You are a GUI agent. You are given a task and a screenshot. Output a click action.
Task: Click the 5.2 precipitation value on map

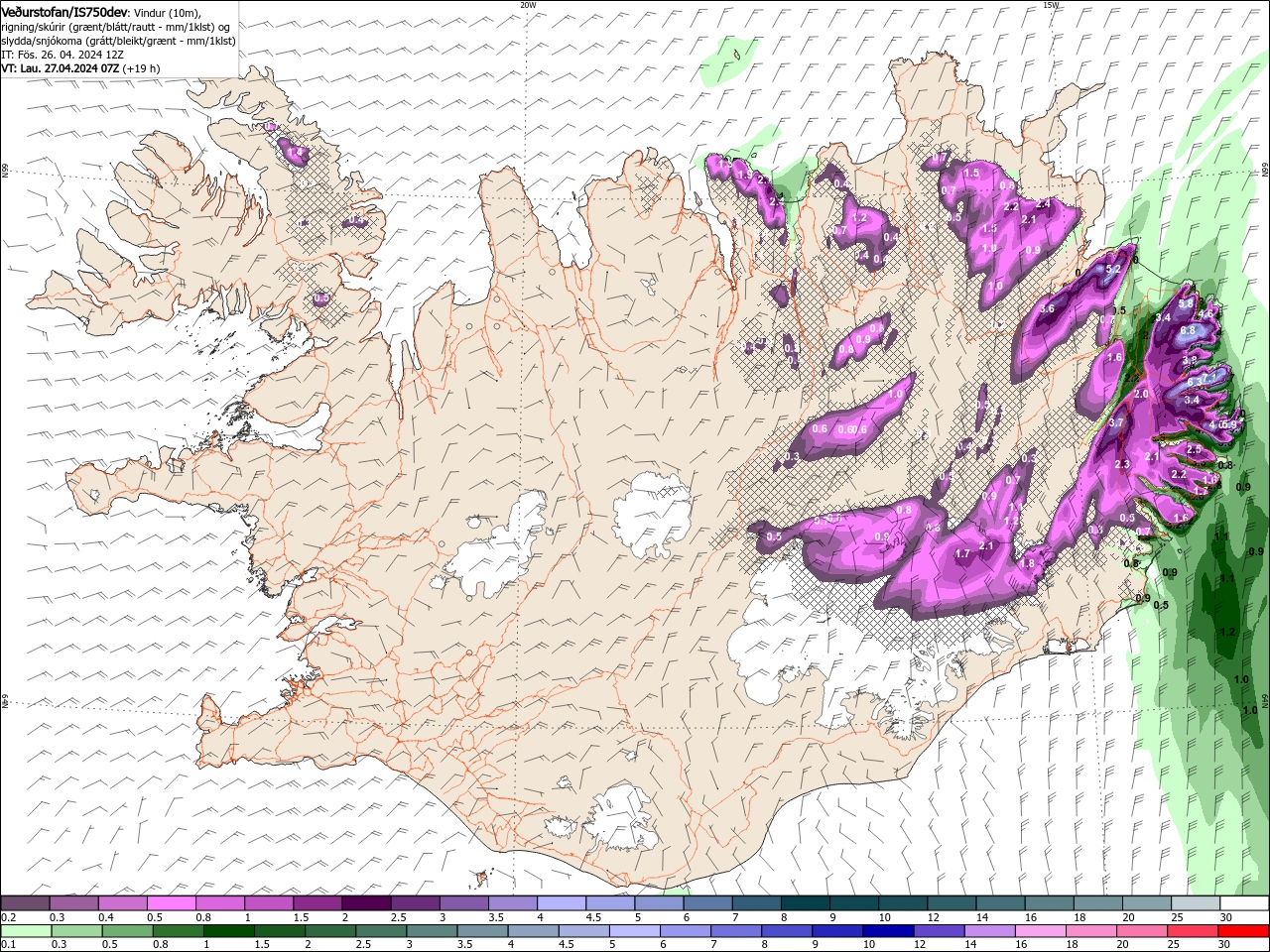pyautogui.click(x=1112, y=269)
